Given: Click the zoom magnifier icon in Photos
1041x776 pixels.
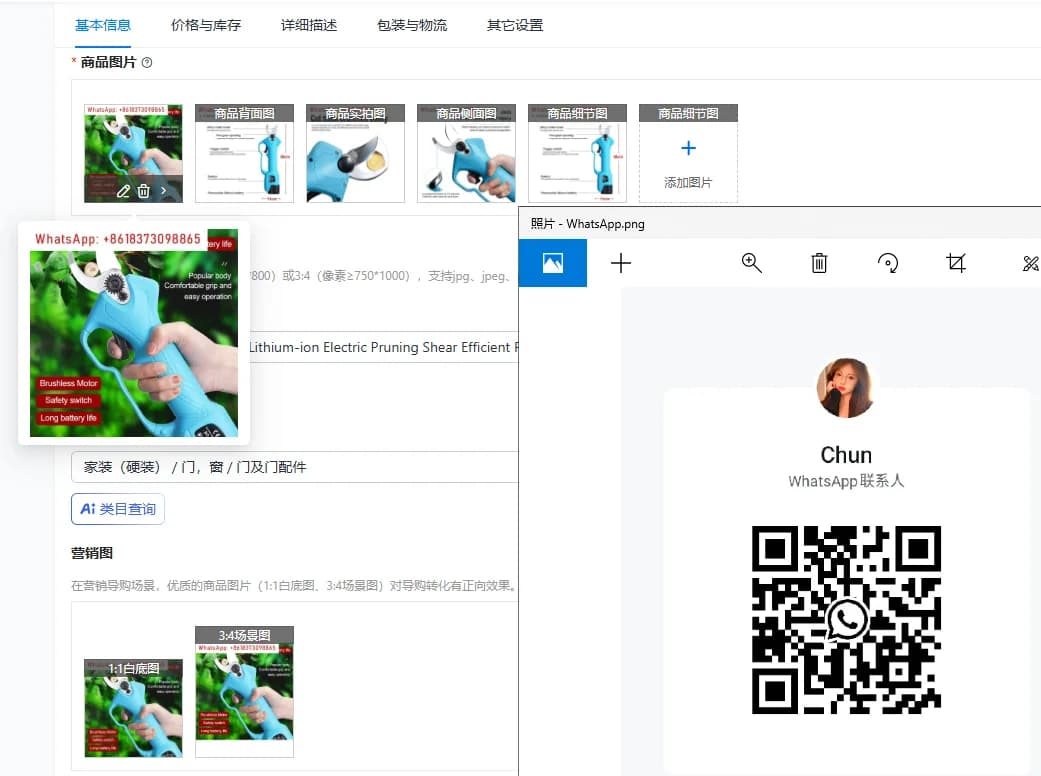Looking at the screenshot, I should coord(751,263).
